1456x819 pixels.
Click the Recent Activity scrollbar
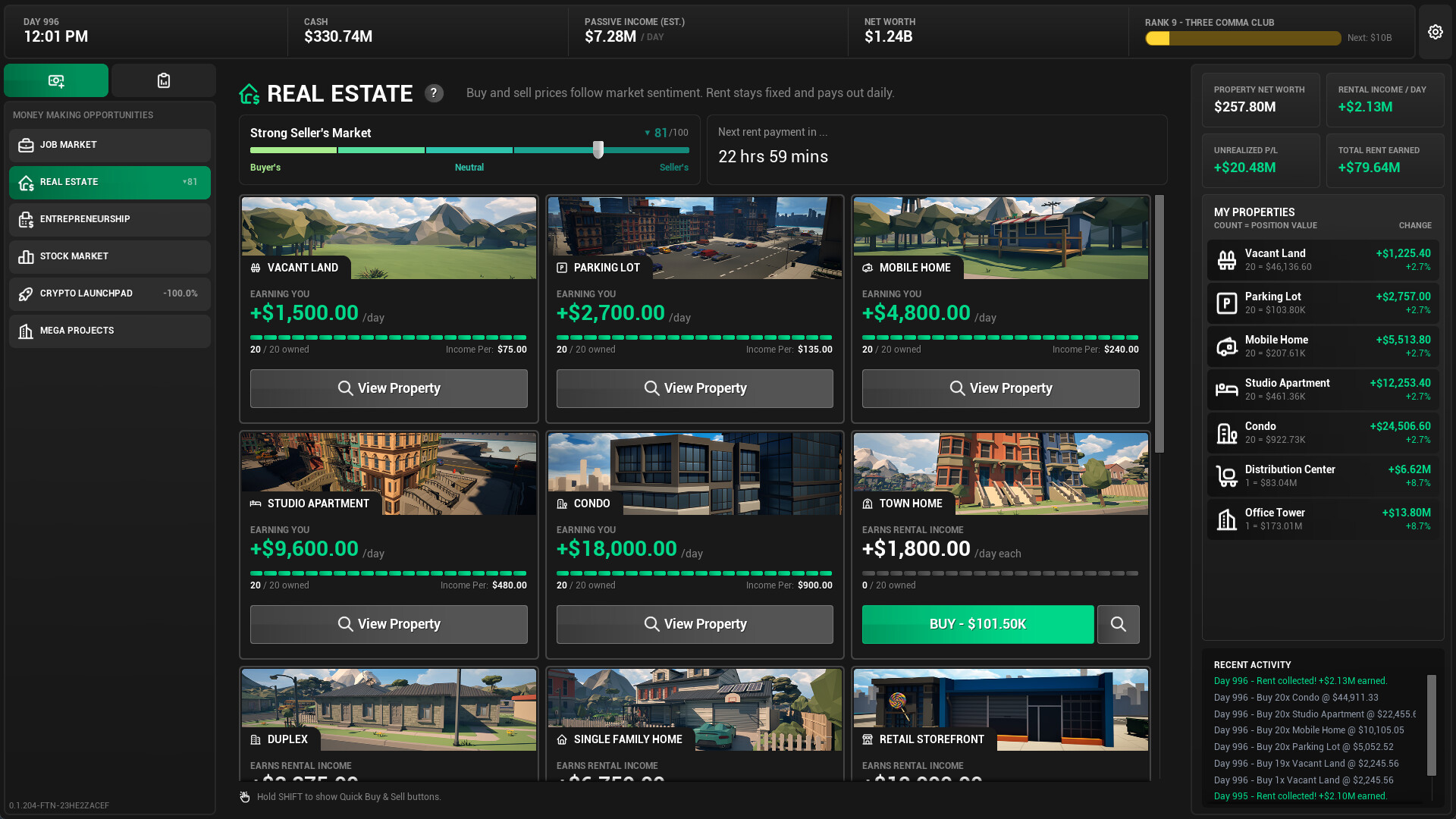click(1432, 725)
